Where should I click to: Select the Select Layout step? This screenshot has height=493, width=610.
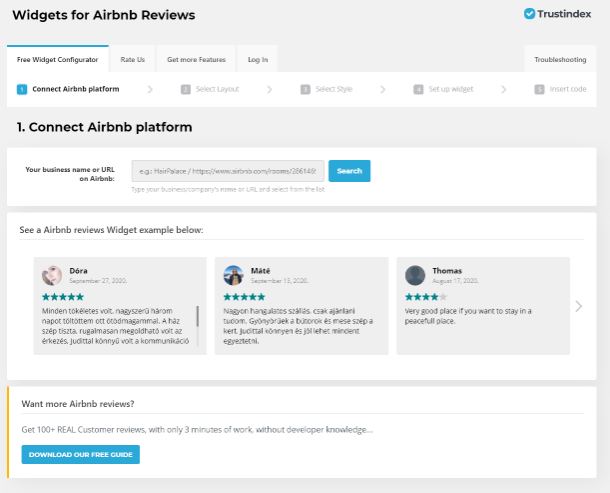tap(210, 89)
